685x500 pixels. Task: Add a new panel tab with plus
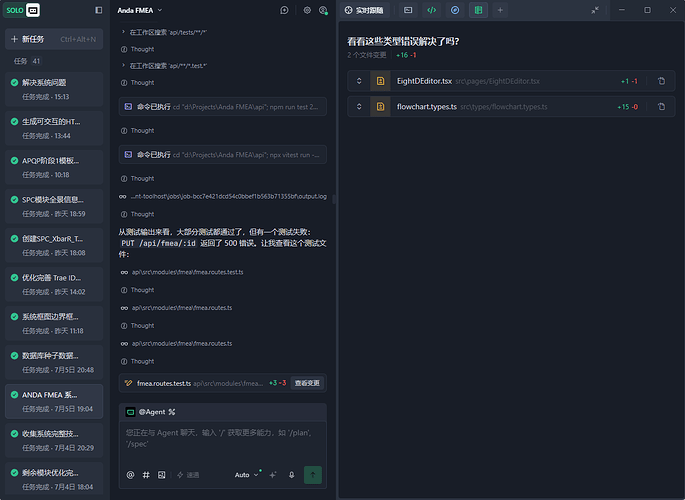click(500, 10)
